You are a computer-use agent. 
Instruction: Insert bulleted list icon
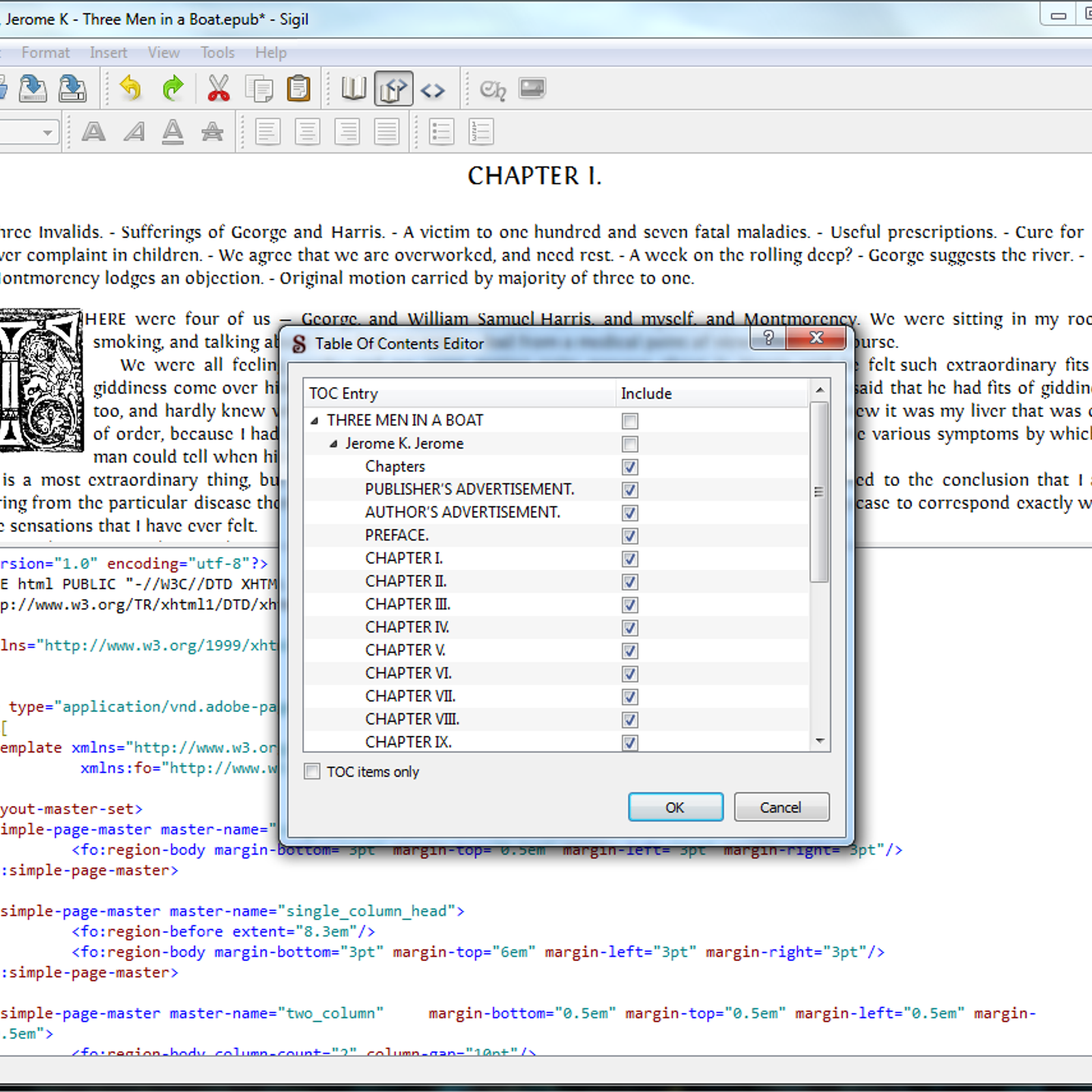[x=442, y=131]
